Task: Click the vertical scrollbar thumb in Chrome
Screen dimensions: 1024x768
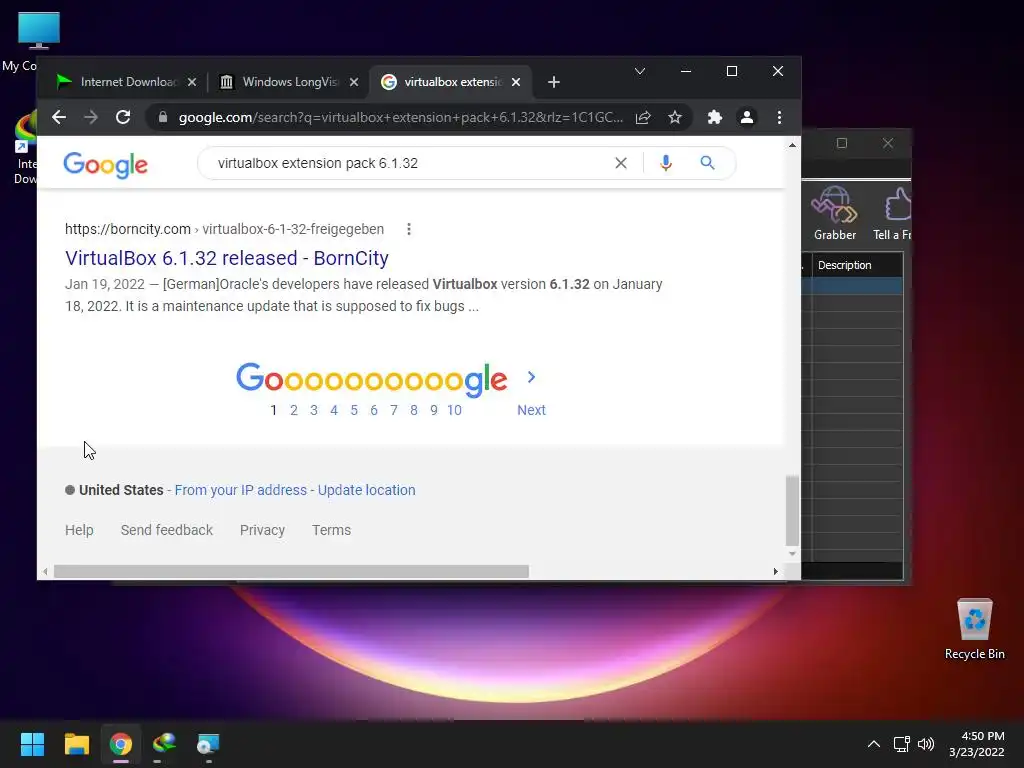Action: (792, 510)
